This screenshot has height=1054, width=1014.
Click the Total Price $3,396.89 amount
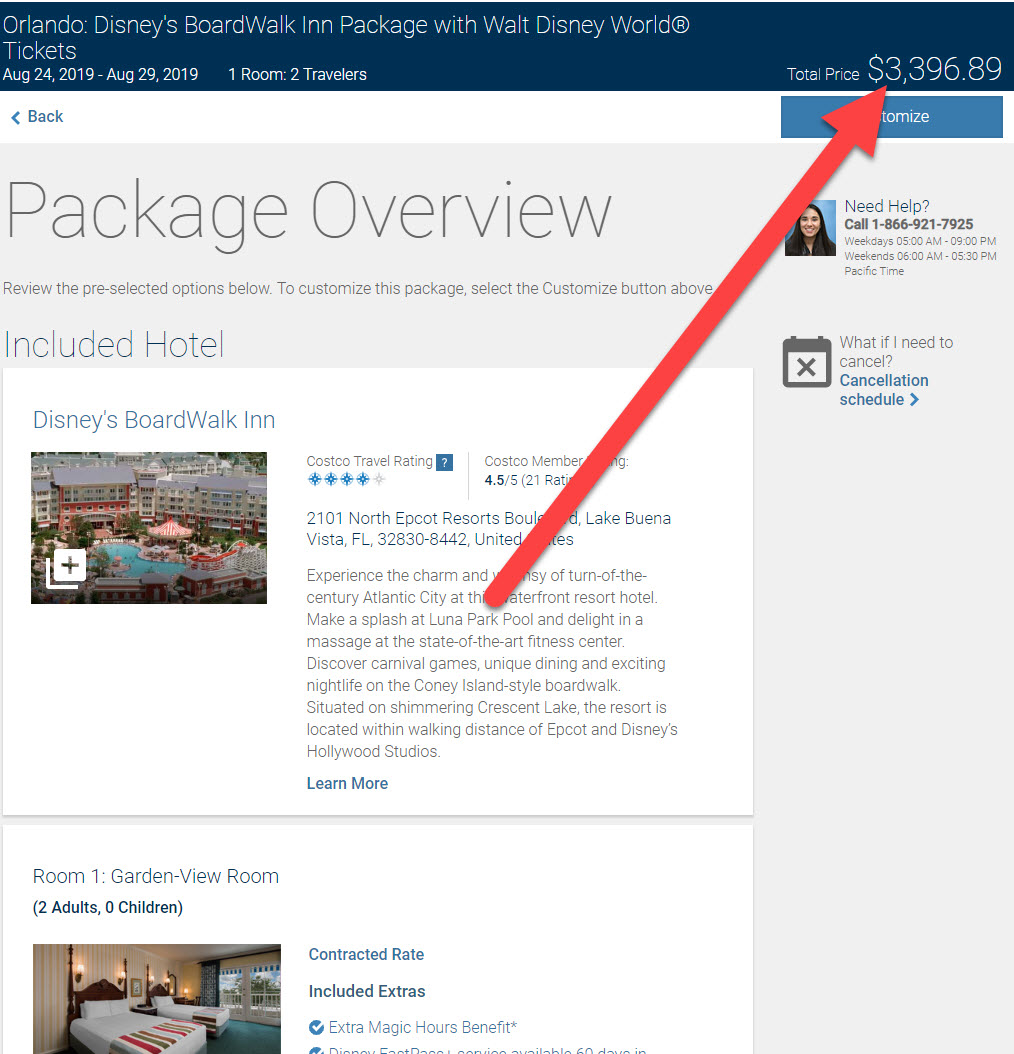(x=934, y=69)
